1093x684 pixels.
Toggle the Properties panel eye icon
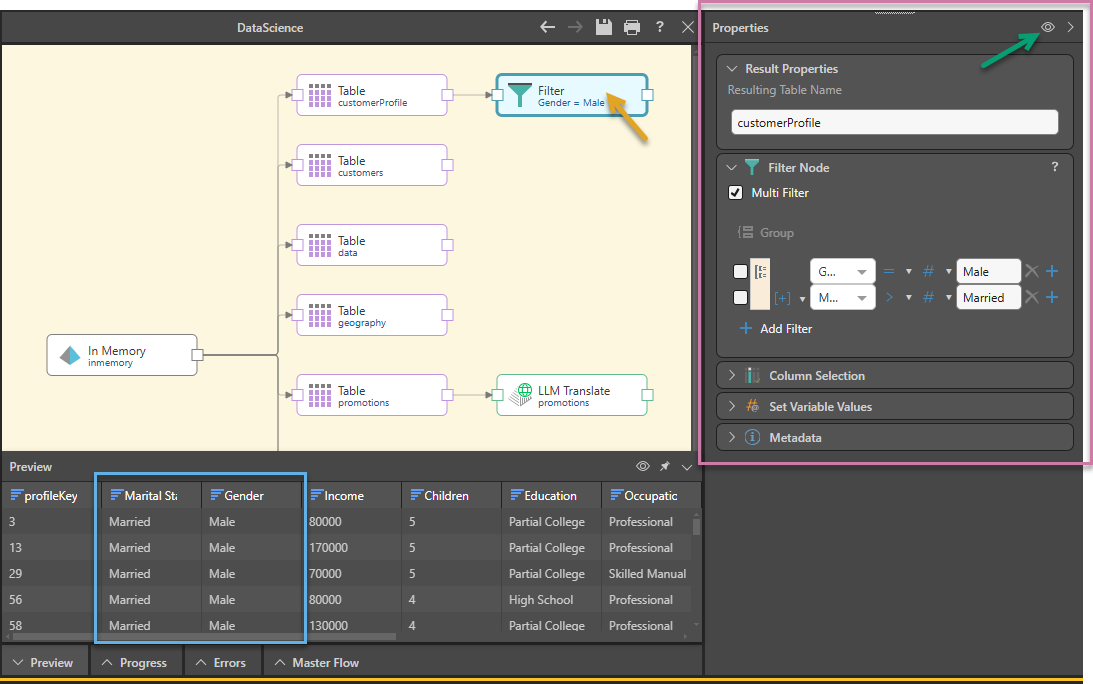coord(1048,28)
